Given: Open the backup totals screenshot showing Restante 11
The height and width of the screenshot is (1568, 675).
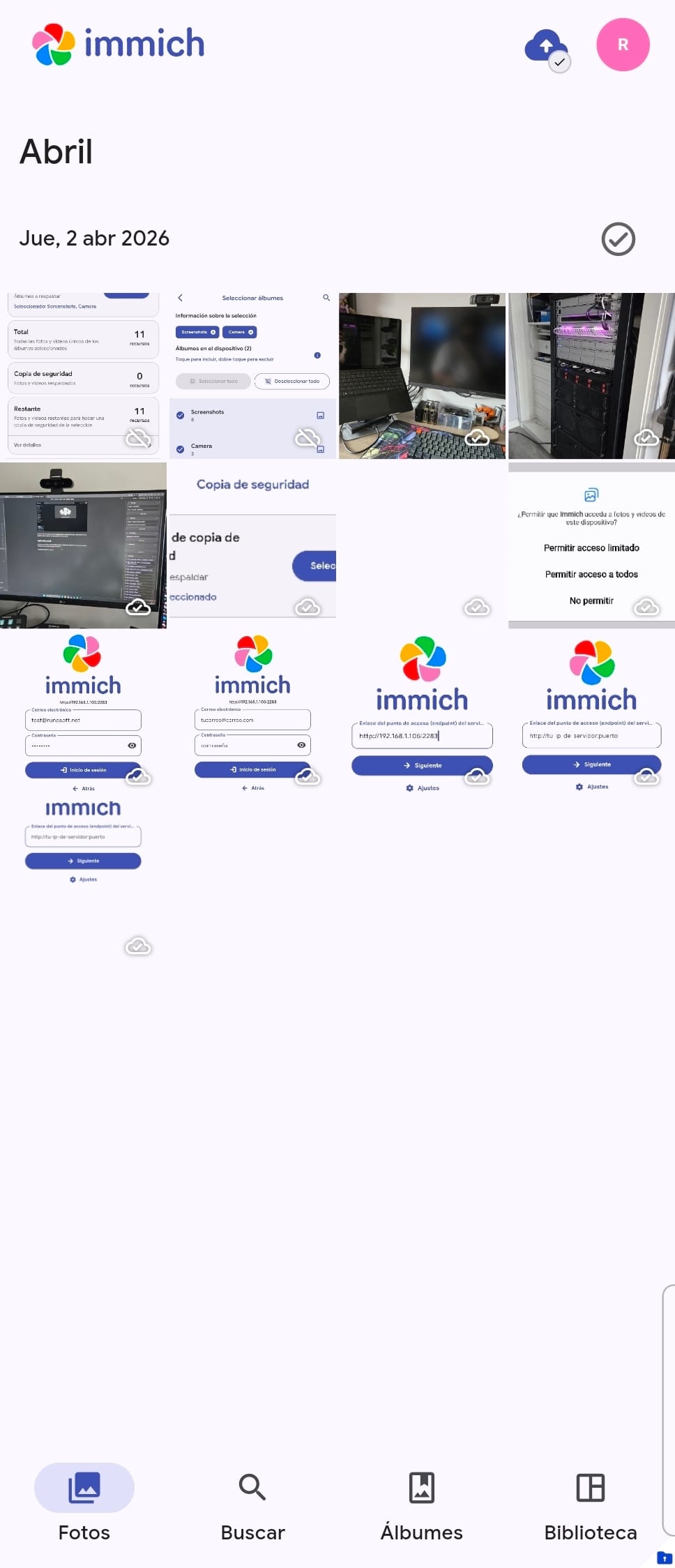Looking at the screenshot, I should (83, 375).
